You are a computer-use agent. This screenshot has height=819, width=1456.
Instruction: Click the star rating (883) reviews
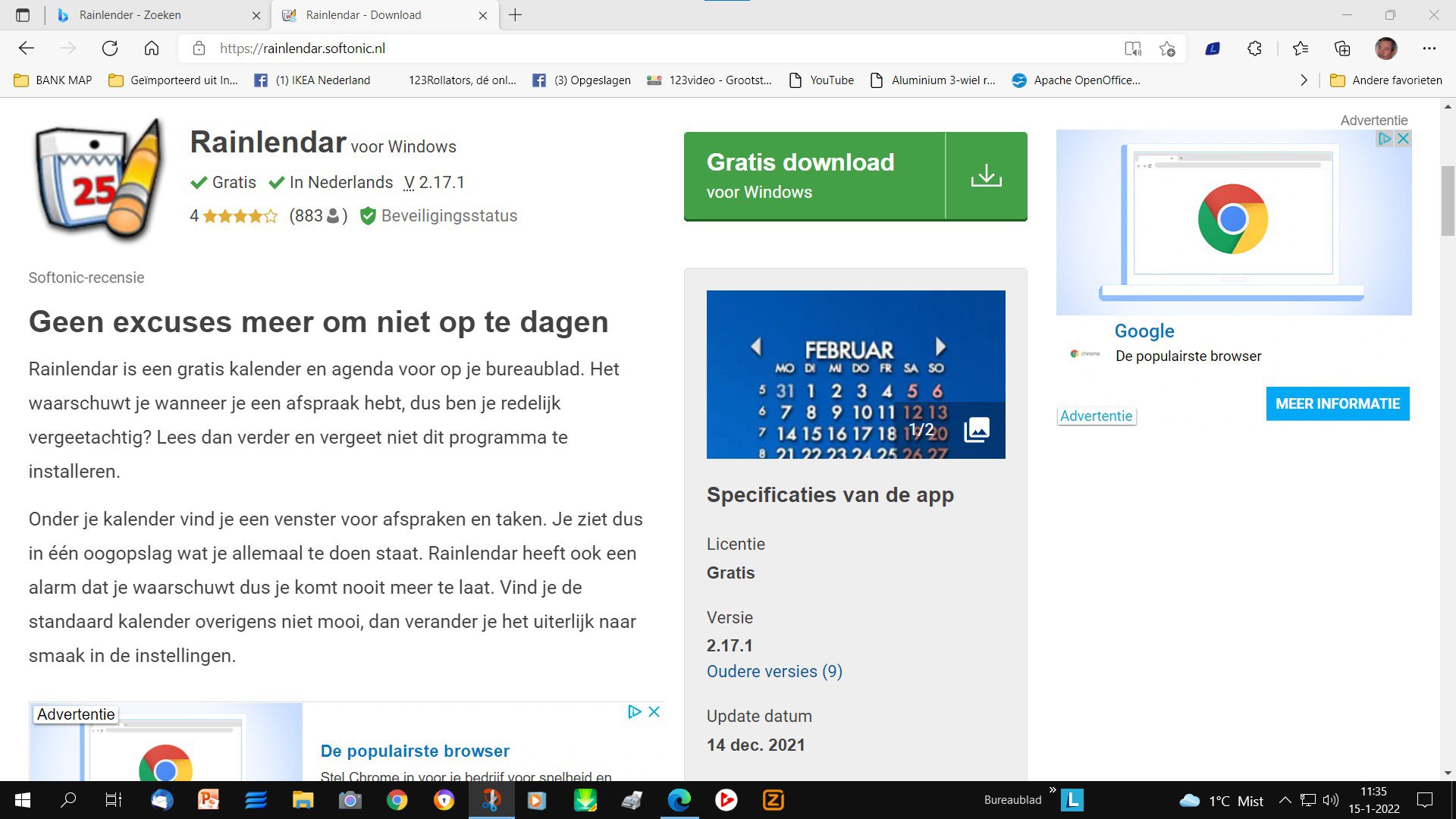click(x=268, y=216)
